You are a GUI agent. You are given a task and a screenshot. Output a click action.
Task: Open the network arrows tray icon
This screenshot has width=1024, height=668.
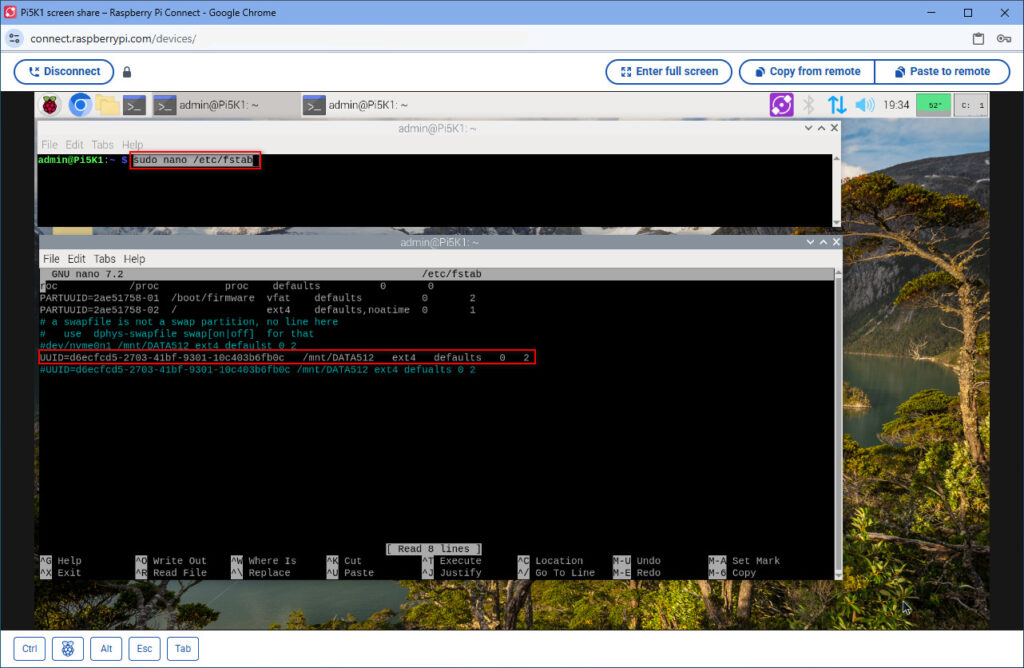(837, 105)
